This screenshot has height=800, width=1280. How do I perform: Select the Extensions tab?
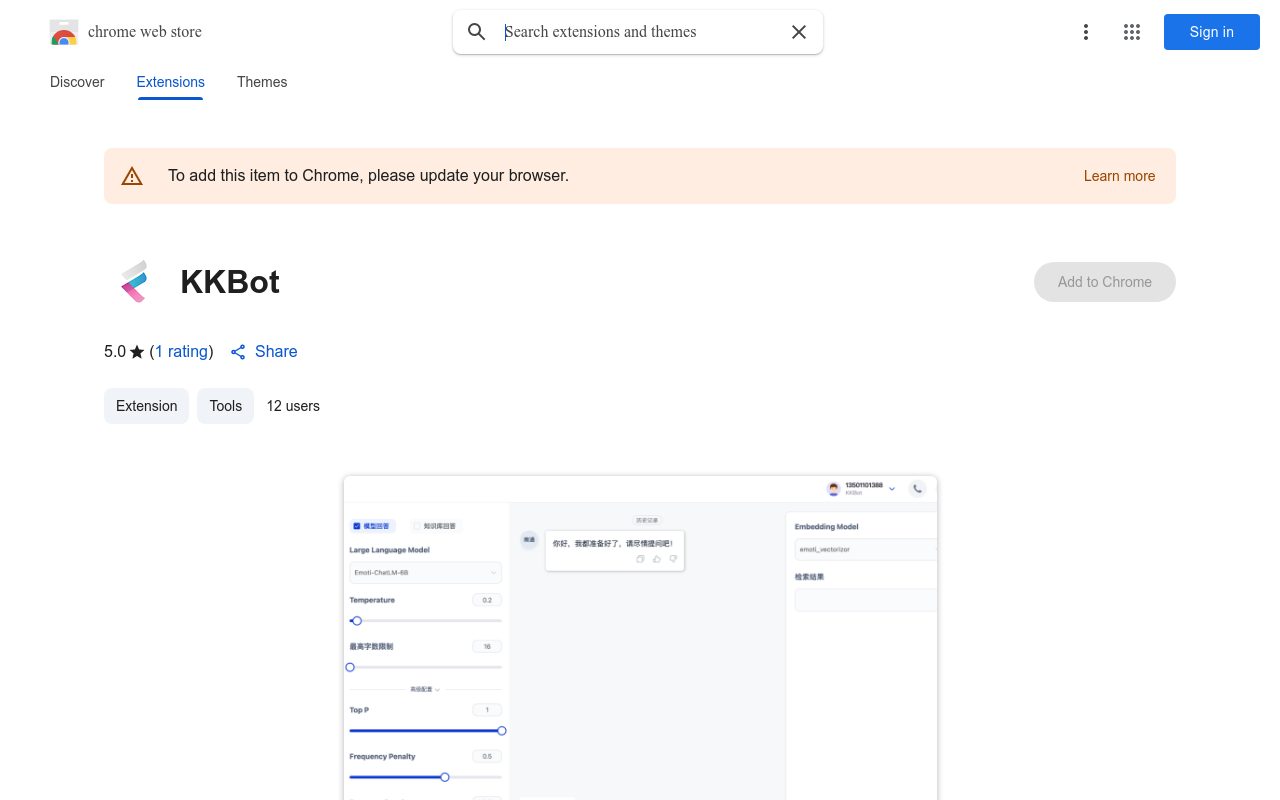coord(171,82)
